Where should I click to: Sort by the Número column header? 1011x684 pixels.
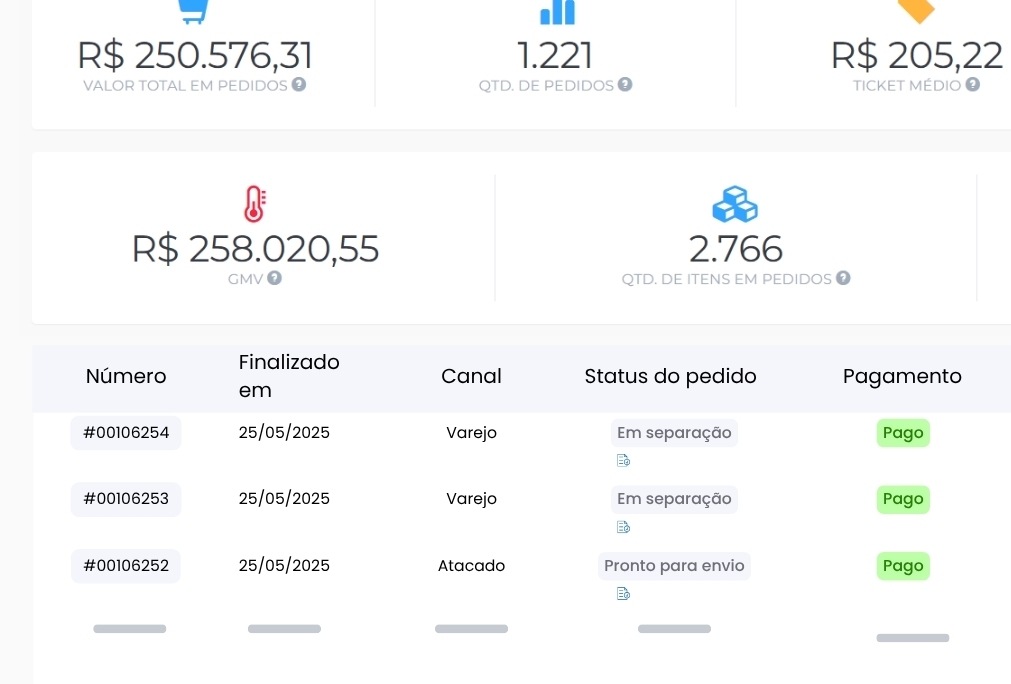coord(126,376)
